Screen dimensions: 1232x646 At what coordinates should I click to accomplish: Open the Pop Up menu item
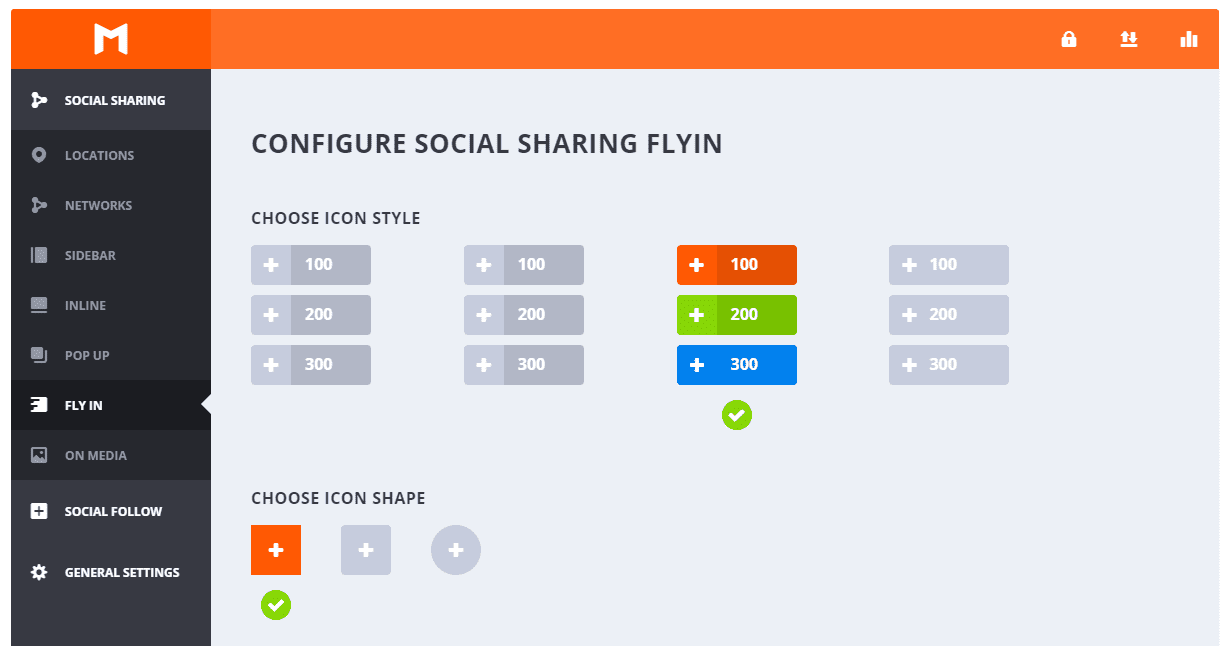coord(87,355)
